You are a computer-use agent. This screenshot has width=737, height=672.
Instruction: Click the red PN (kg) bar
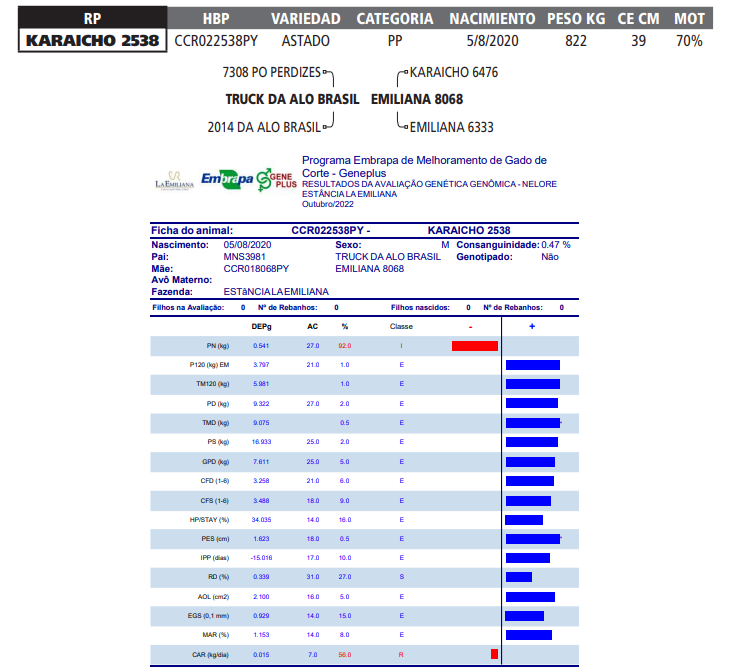coord(474,346)
